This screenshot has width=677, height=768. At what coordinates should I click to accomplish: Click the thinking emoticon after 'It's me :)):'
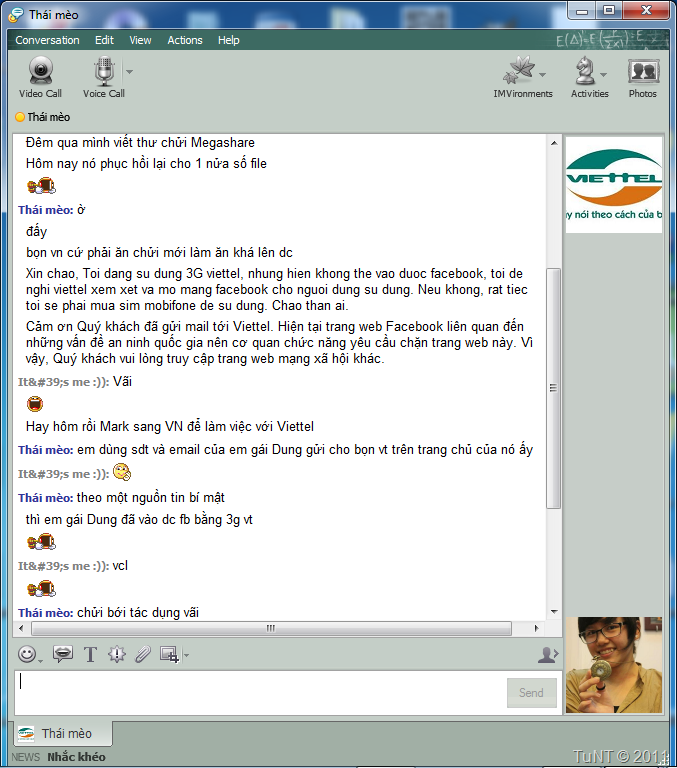coord(122,472)
